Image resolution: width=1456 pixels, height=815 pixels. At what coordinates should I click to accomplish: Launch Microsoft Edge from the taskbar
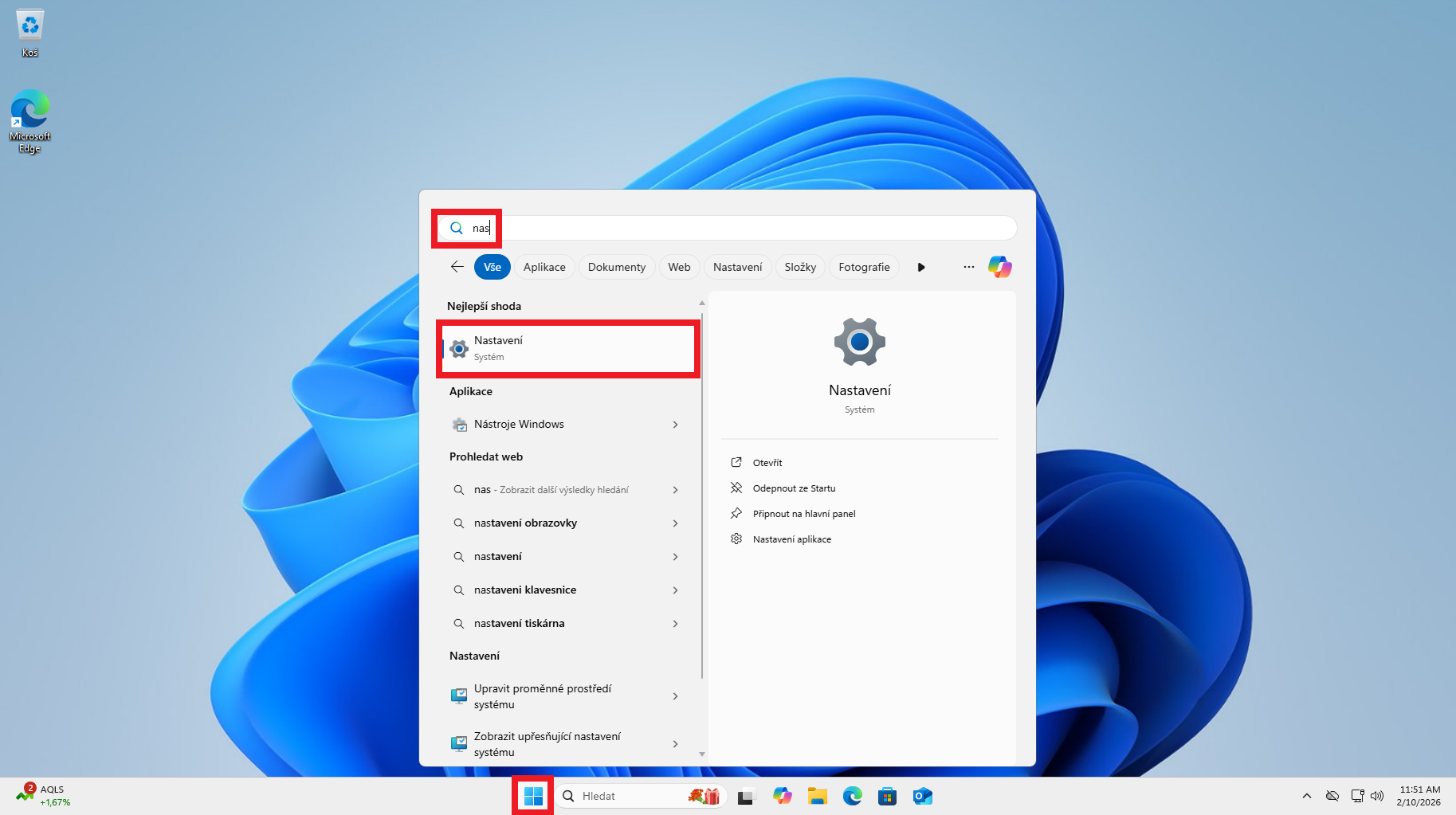coord(852,795)
